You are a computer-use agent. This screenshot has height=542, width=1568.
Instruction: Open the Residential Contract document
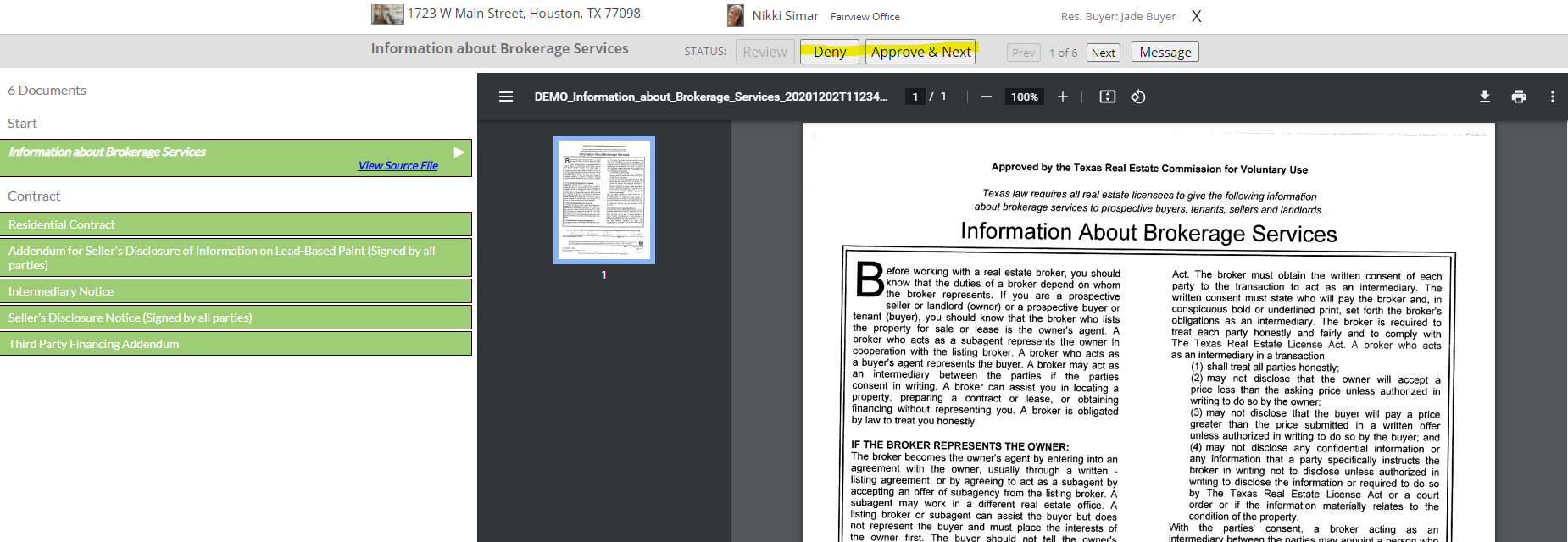click(236, 224)
